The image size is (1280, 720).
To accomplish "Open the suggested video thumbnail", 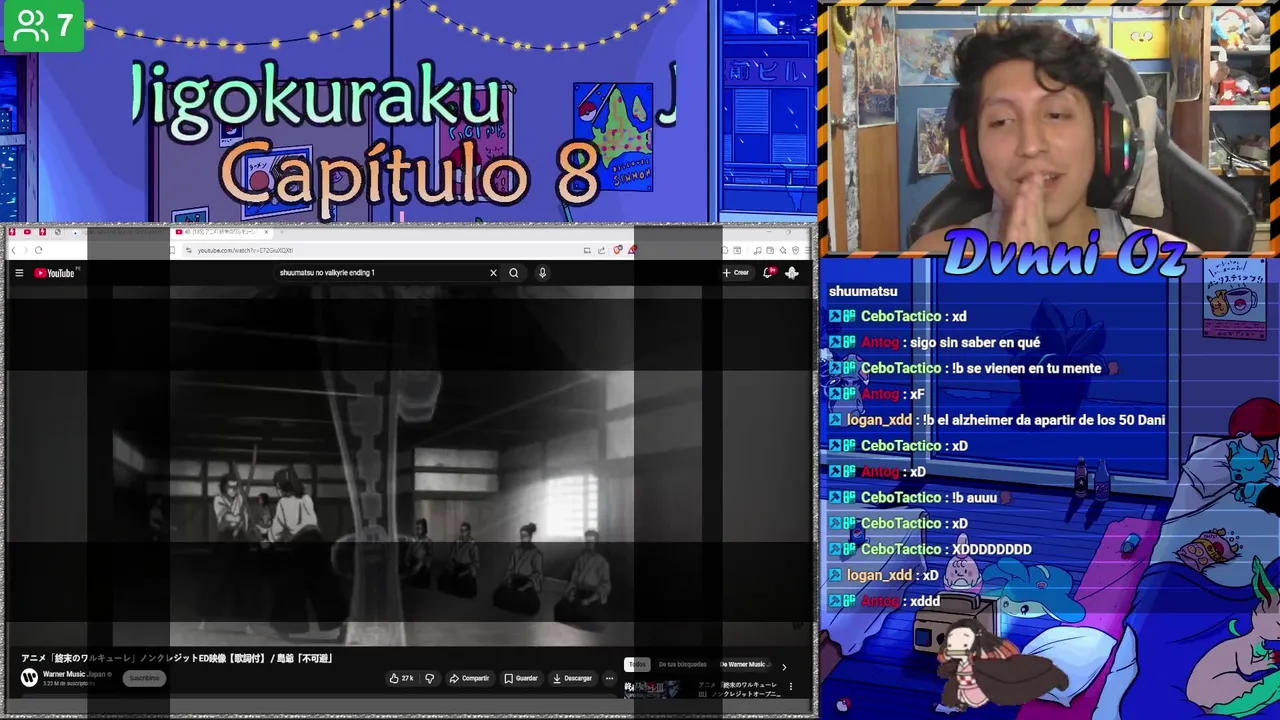I will pos(652,689).
